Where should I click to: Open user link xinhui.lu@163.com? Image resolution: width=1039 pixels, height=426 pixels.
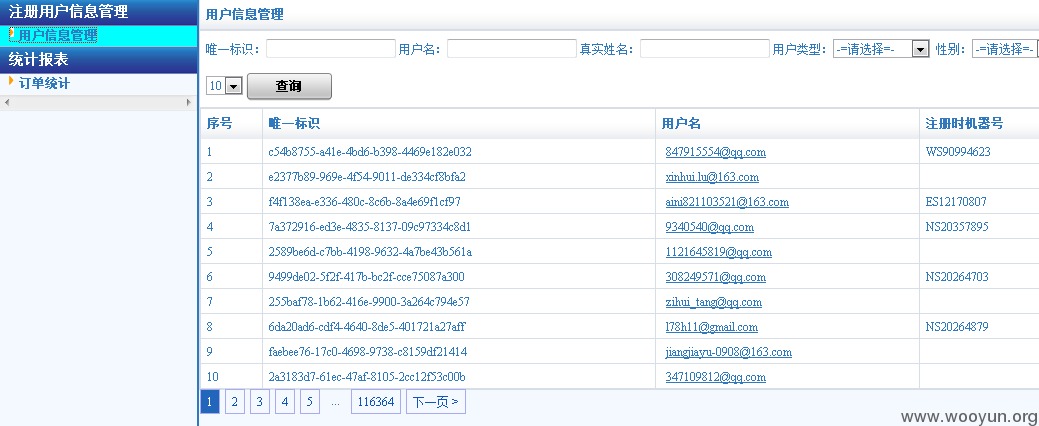[x=712, y=177]
